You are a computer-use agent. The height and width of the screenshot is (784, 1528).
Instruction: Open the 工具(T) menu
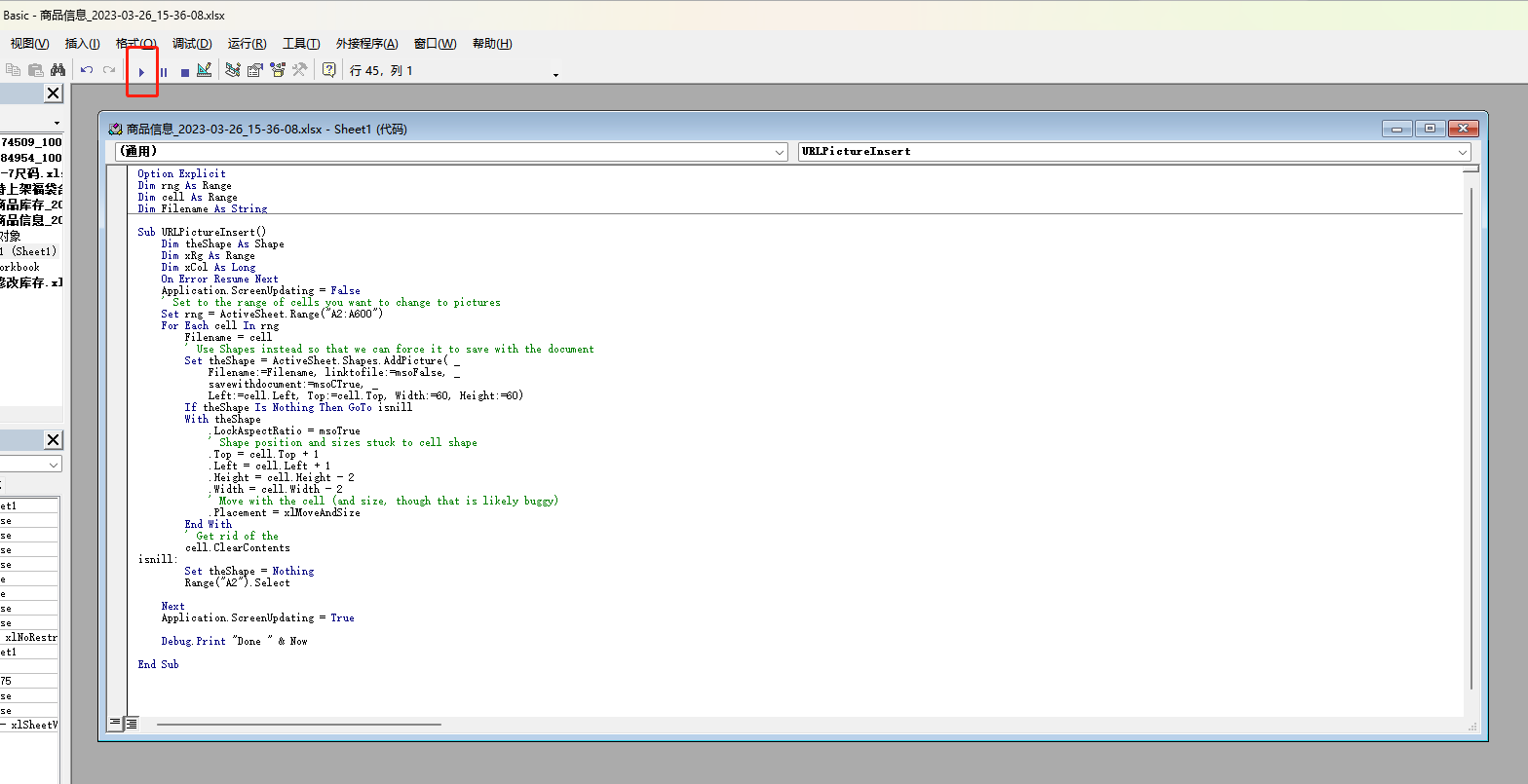301,44
